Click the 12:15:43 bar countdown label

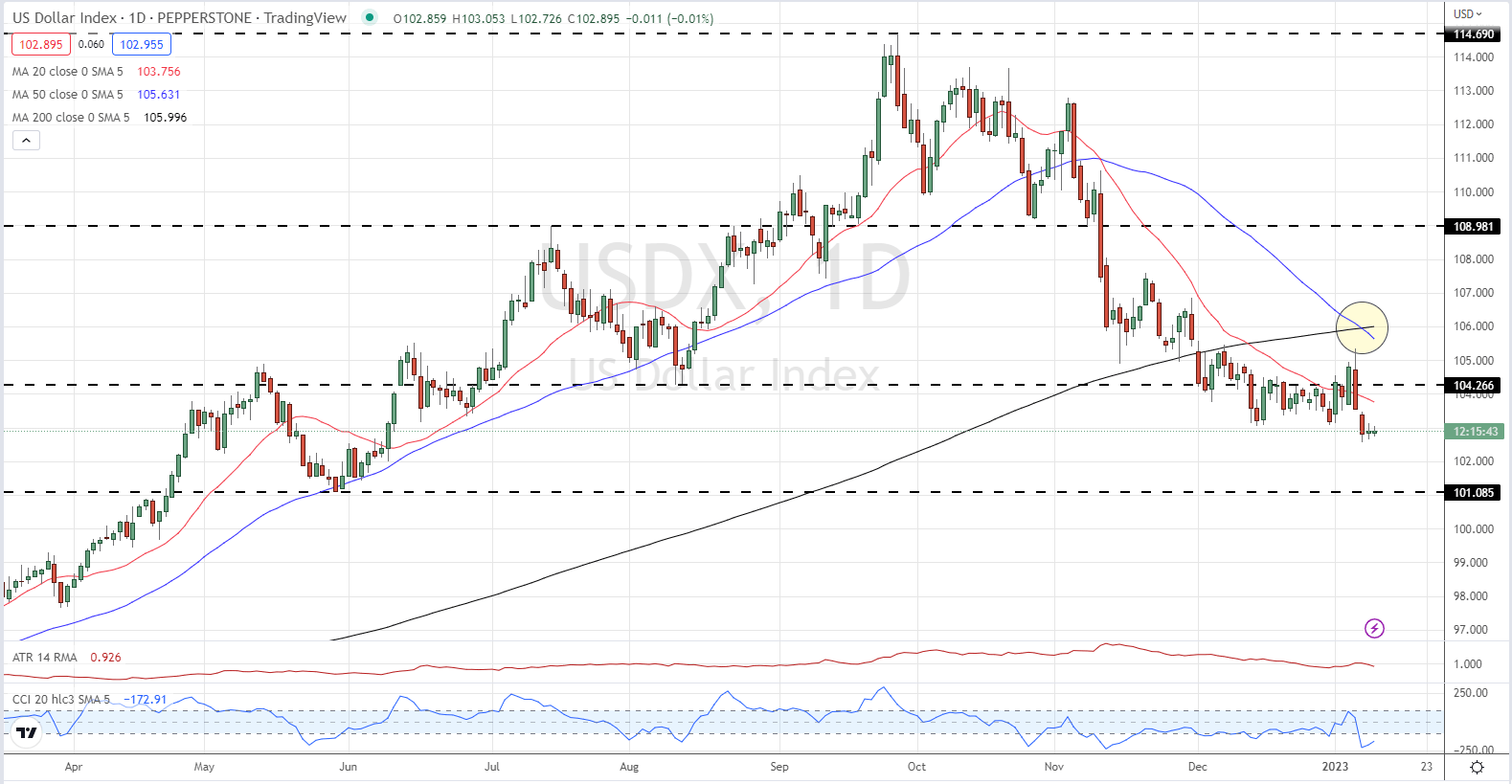click(x=1476, y=432)
